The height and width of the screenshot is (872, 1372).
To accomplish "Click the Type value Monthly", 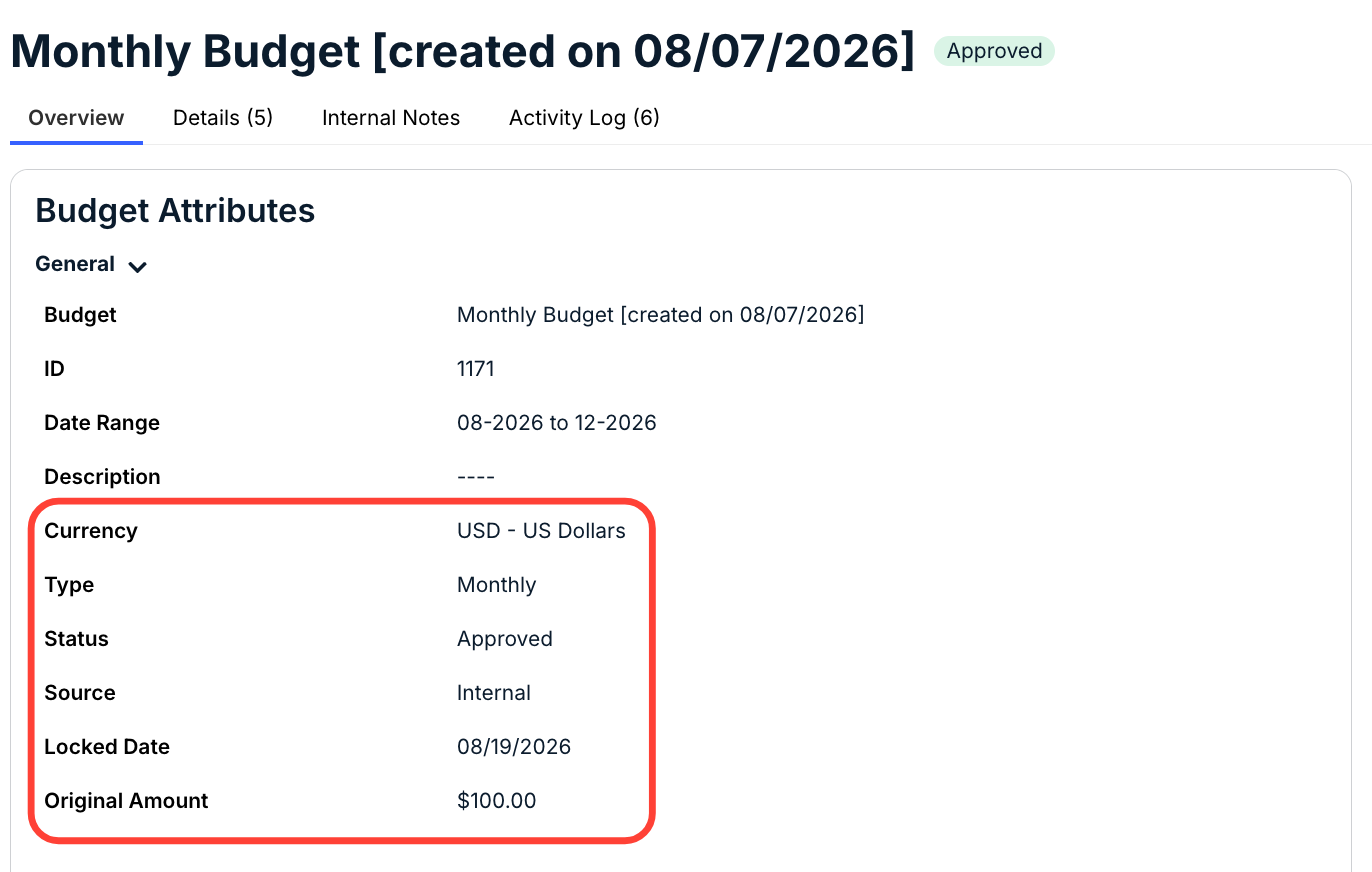I will (x=497, y=585).
